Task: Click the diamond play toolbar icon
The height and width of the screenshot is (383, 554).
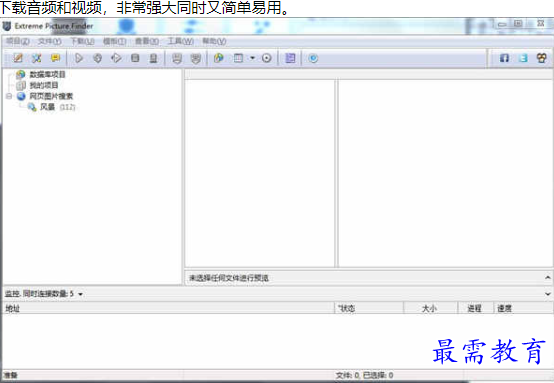Action: 116,58
